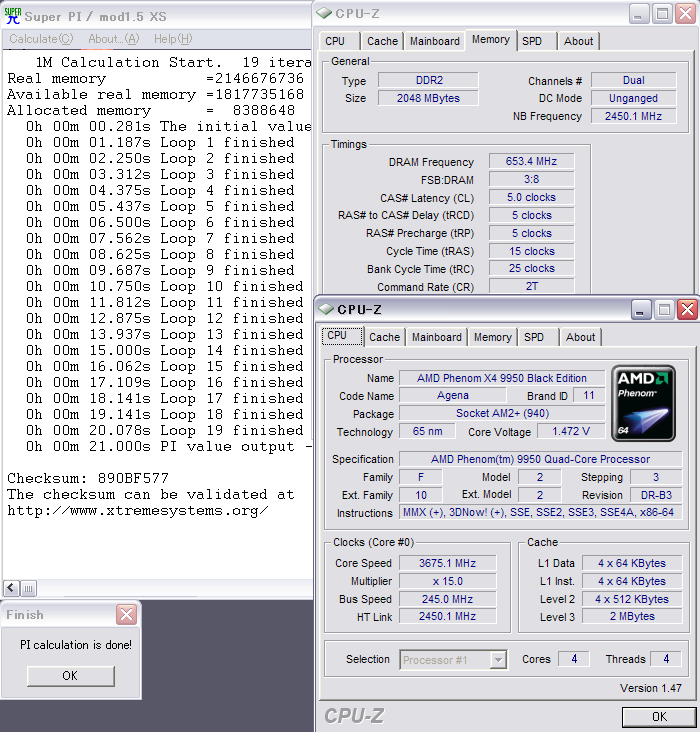The height and width of the screenshot is (732, 700).
Task: Close the top CPU-Z Memory window
Action: point(686,14)
